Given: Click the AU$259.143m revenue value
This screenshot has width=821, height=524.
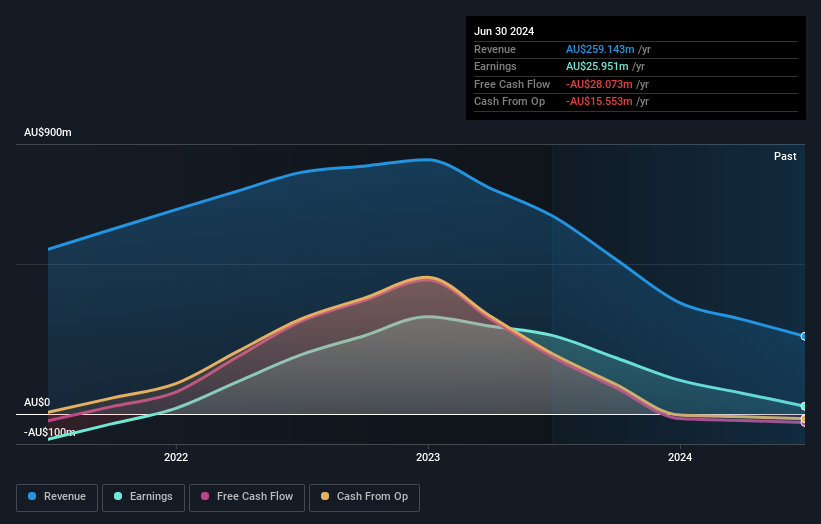Looking at the screenshot, I should (600, 49).
